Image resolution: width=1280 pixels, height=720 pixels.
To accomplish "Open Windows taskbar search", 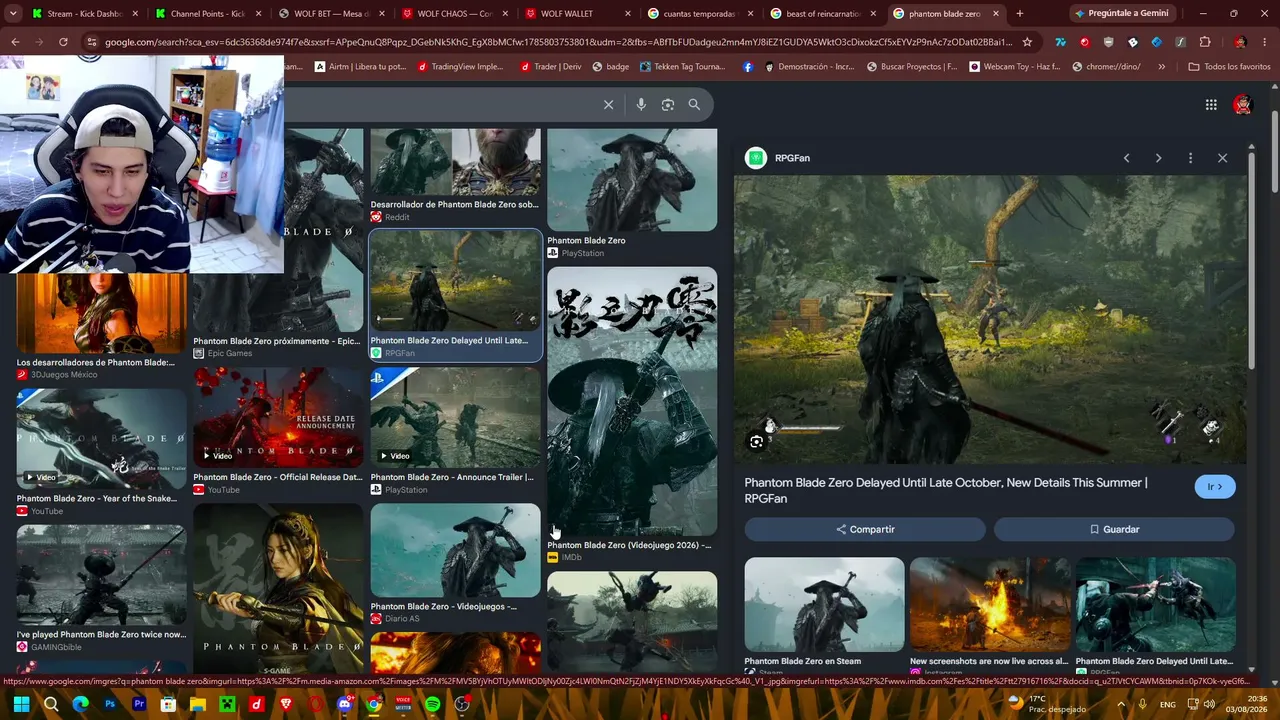I will (x=51, y=704).
